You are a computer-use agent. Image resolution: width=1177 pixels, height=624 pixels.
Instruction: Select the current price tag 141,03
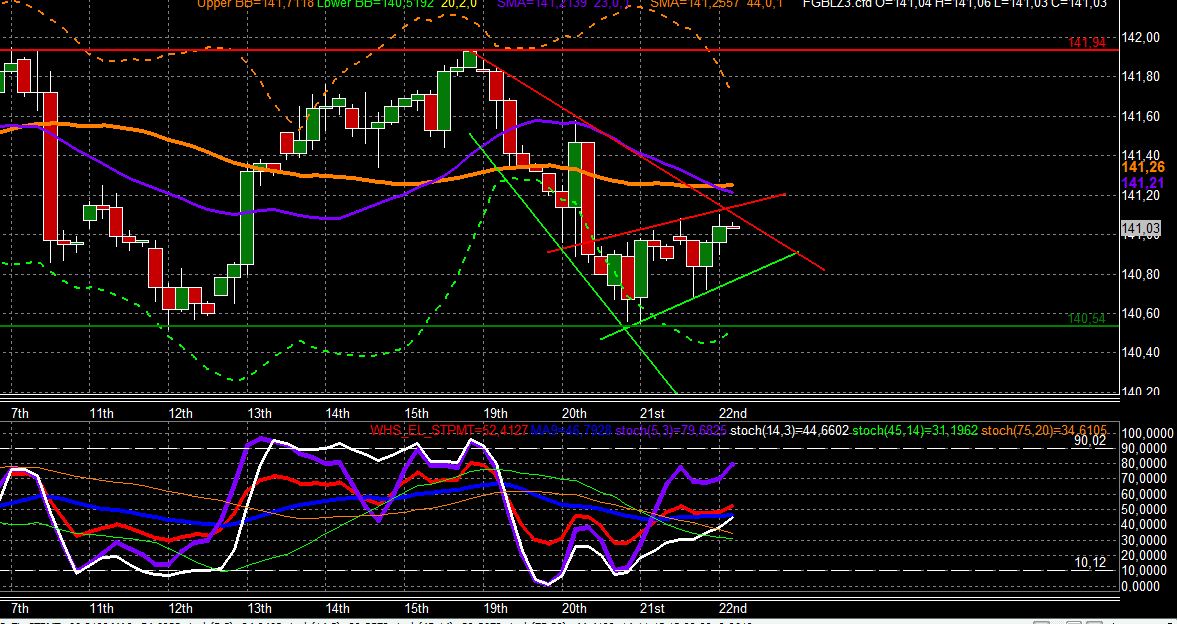tap(1140, 228)
